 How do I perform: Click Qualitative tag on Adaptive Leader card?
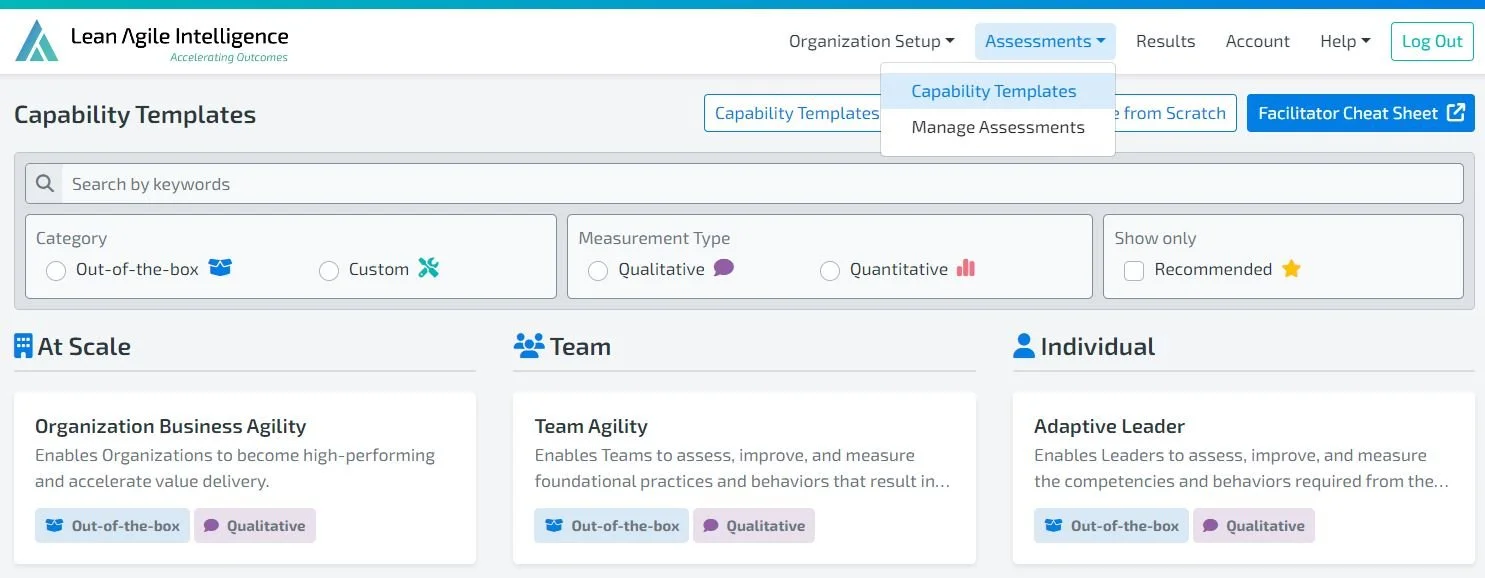click(x=1254, y=526)
